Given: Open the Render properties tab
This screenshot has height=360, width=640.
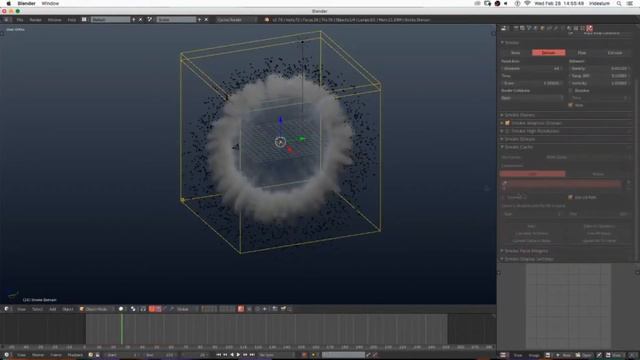Looking at the screenshot, I should click(x=516, y=28).
